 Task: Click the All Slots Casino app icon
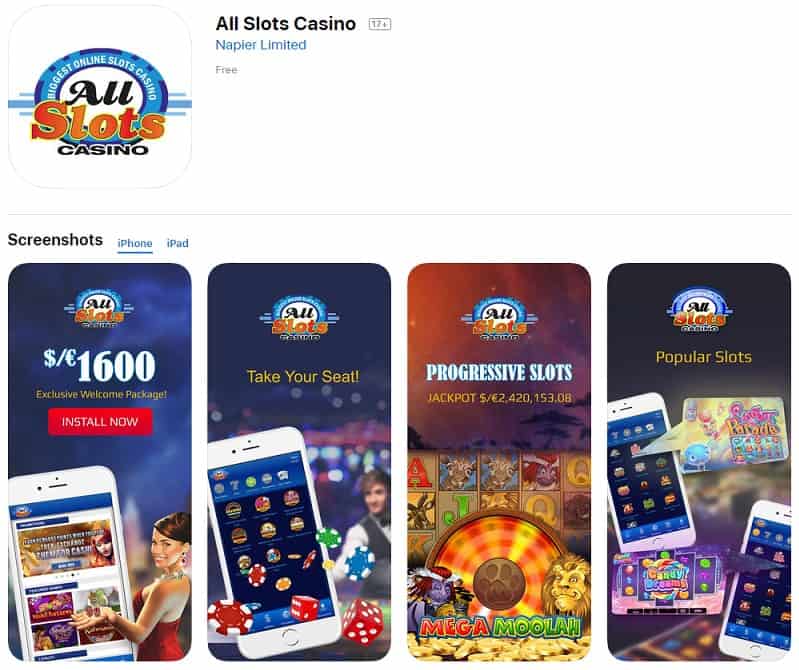coord(100,97)
